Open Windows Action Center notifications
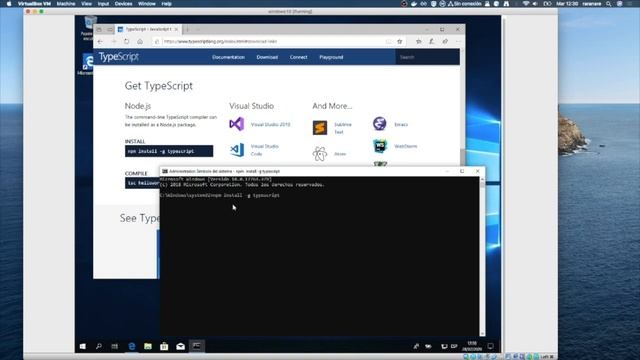Screen dimensions: 640x360 [491, 346]
